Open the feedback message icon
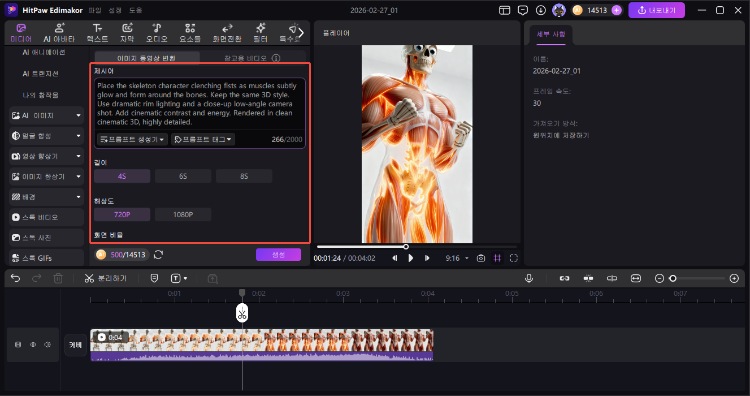The image size is (750, 396). [523, 10]
